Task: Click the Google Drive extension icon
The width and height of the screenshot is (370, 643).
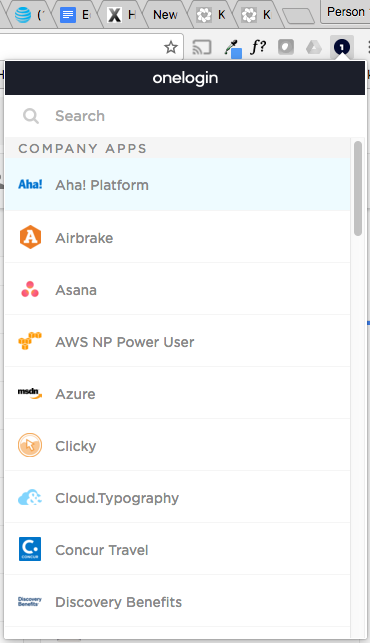Action: (x=313, y=47)
